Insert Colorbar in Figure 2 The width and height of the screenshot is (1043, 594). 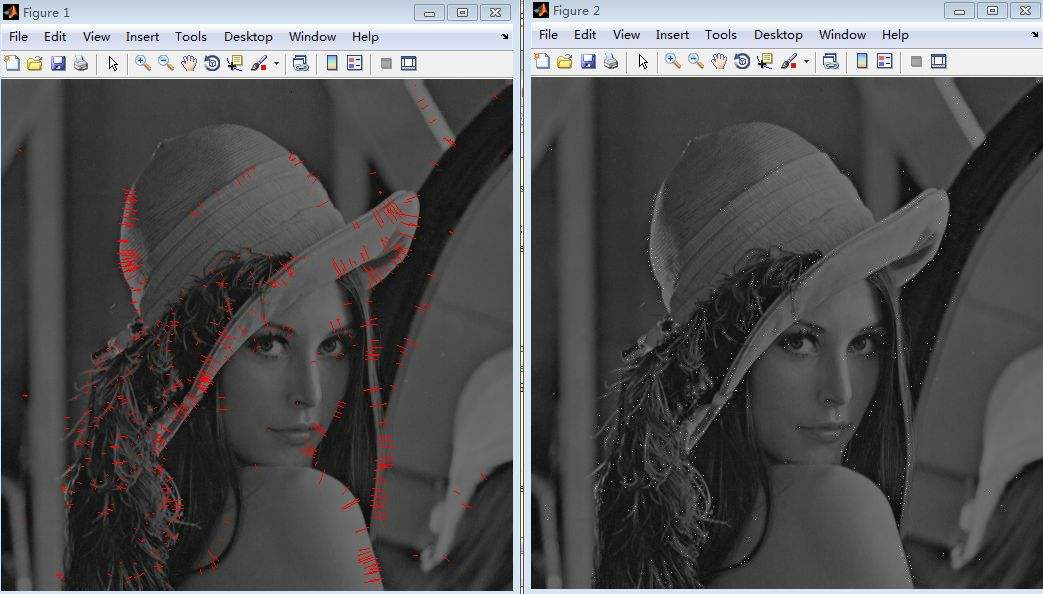(x=862, y=61)
